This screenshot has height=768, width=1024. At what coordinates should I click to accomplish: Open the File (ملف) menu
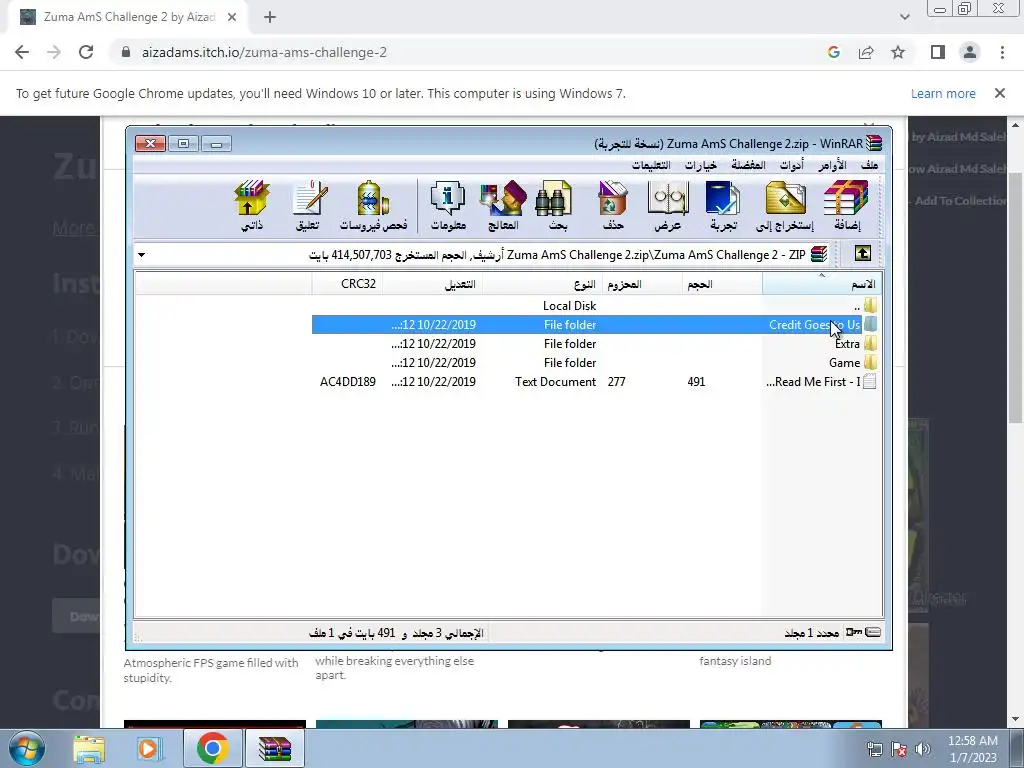pyautogui.click(x=869, y=165)
